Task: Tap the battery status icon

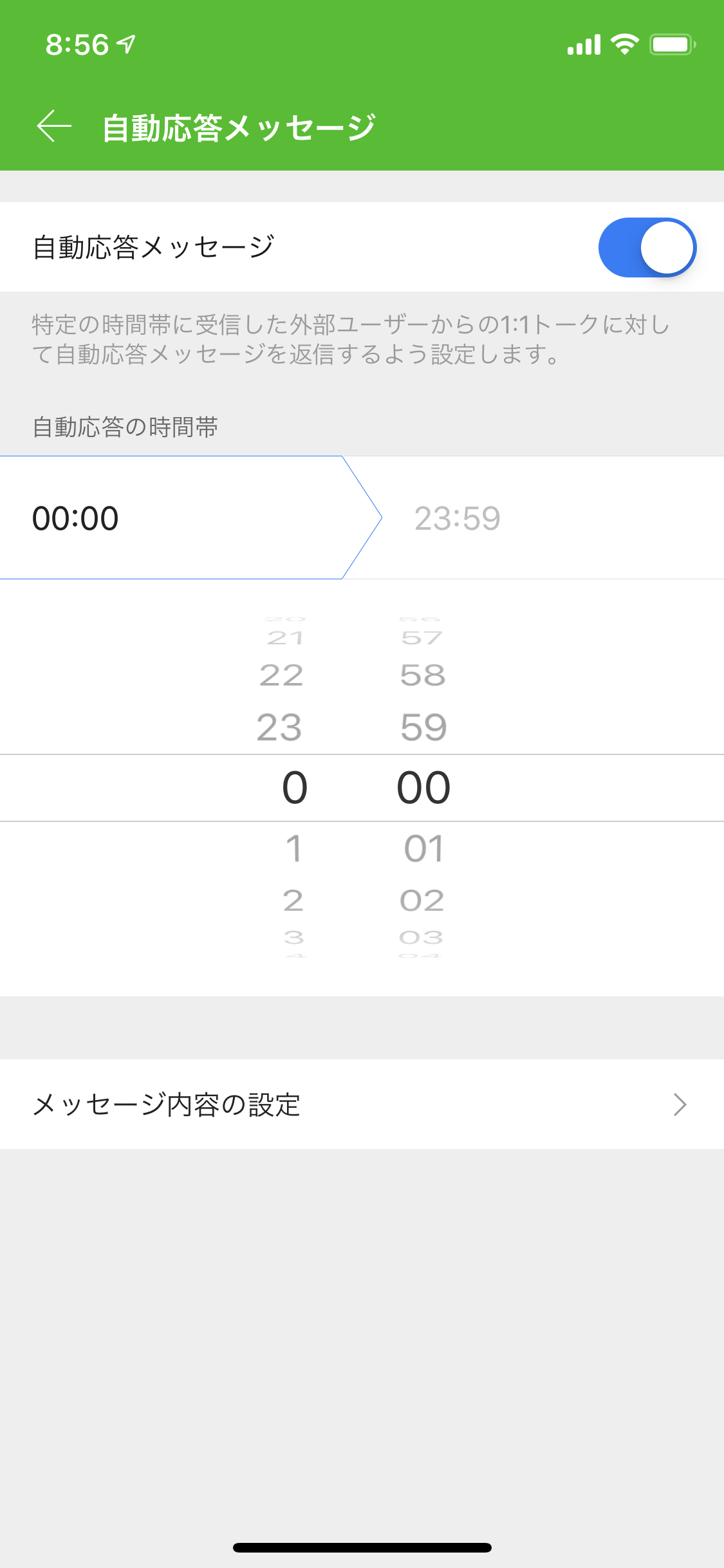Action: [x=672, y=44]
